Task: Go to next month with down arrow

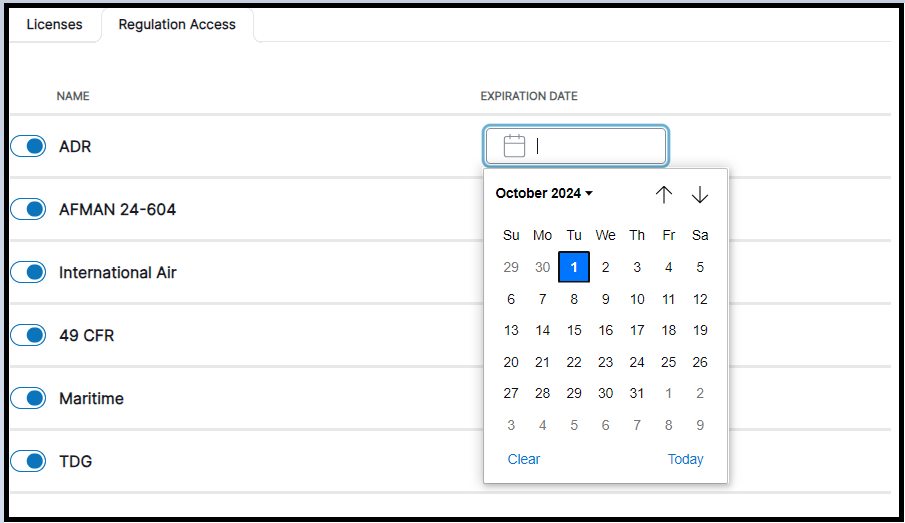Action: tap(700, 195)
